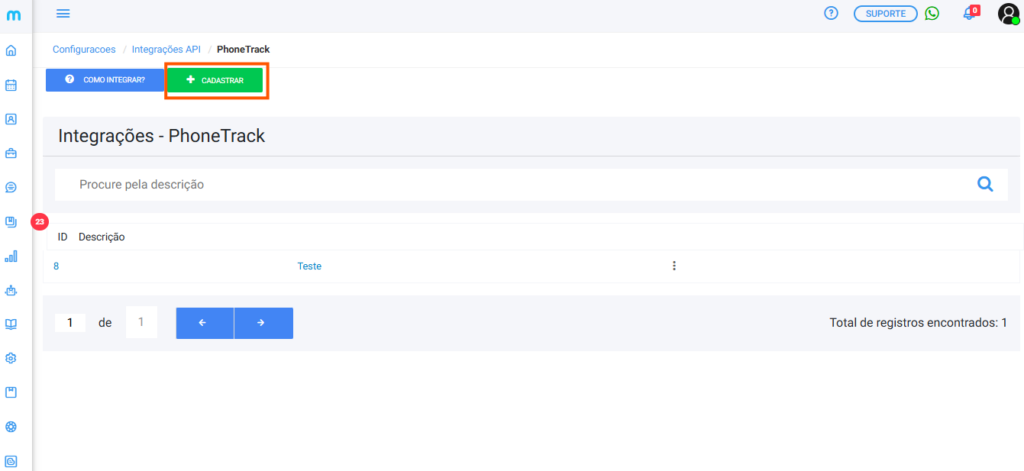Screen dimensions: 1024x471
Task: Click Como Integrar button
Action: click(105, 80)
